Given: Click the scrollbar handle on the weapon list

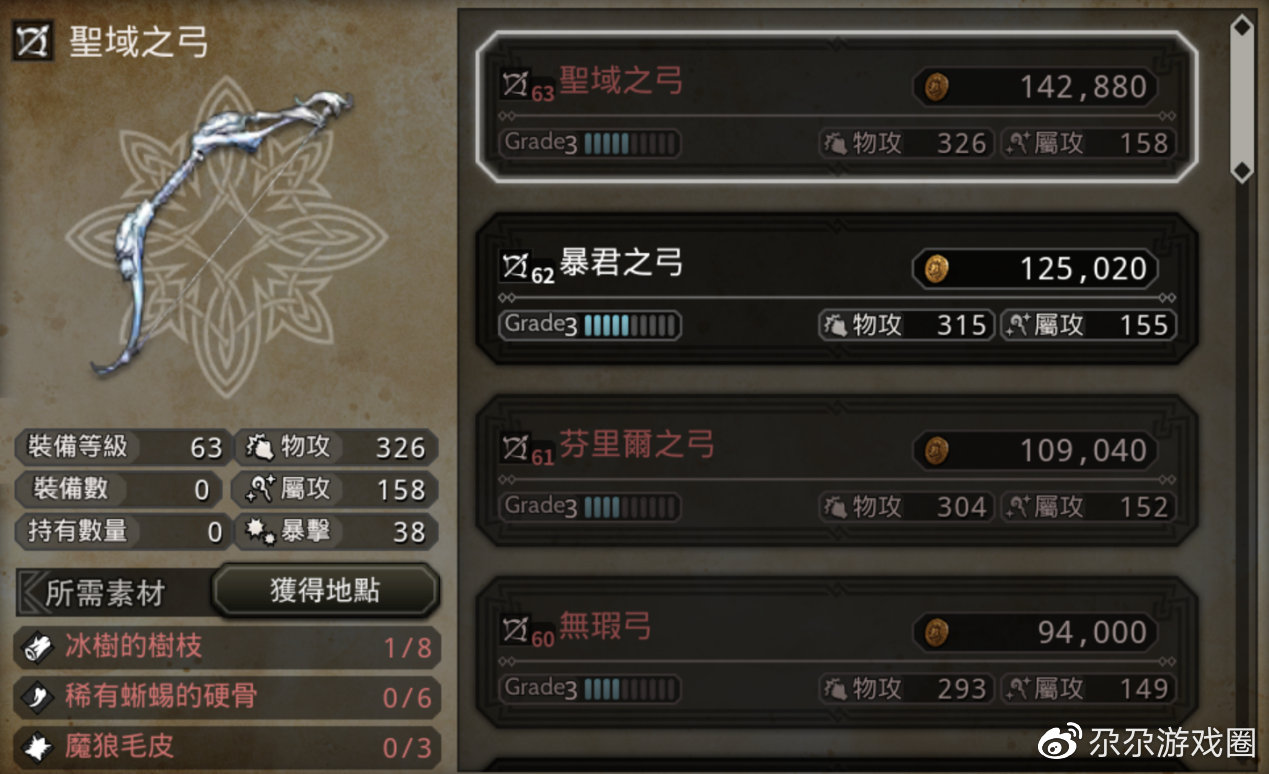Looking at the screenshot, I should point(1241,98).
